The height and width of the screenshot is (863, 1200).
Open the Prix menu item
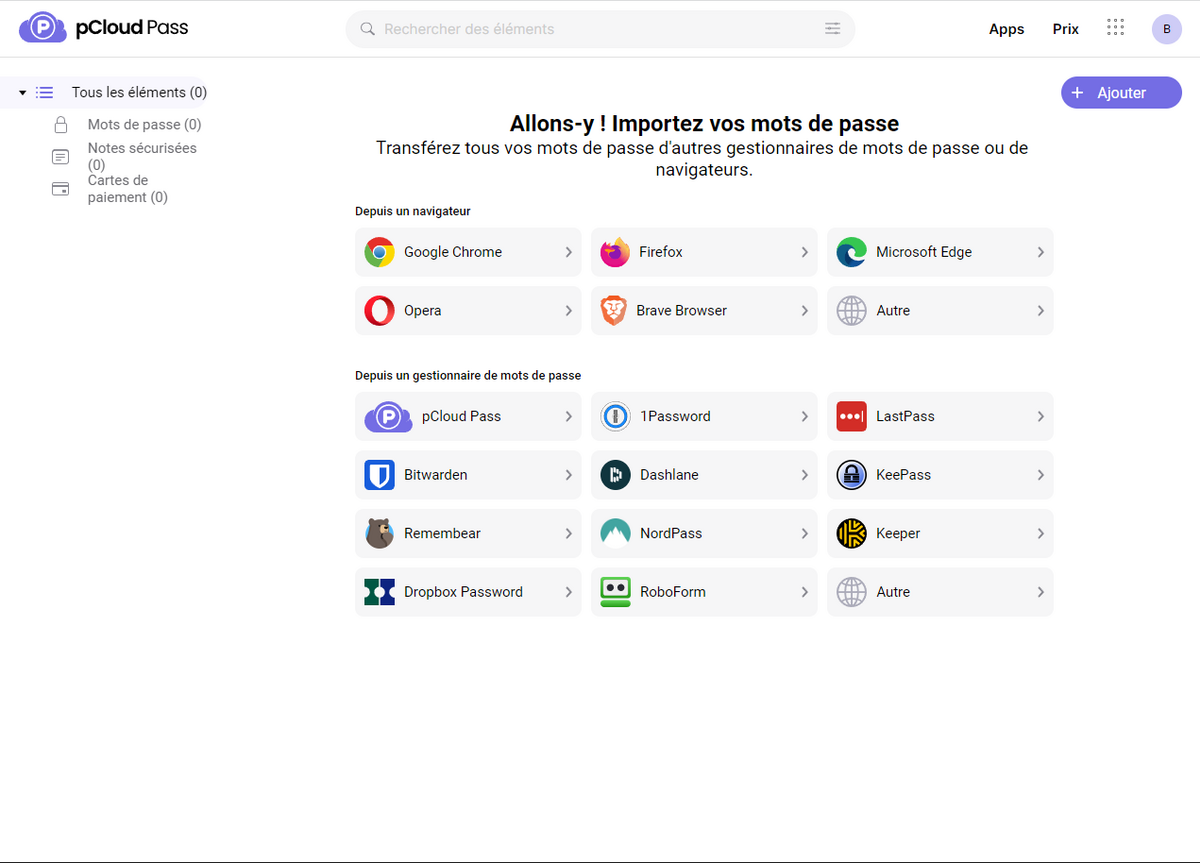click(1066, 29)
